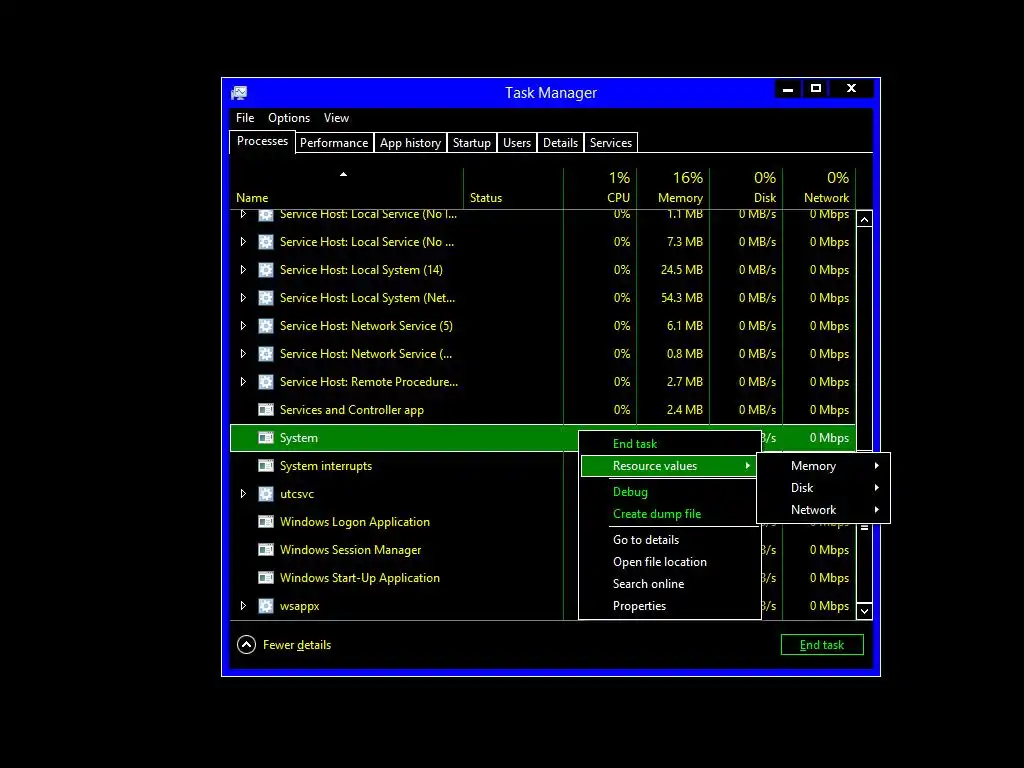Open the View menu
Screen dimensions: 1024x768
point(336,118)
